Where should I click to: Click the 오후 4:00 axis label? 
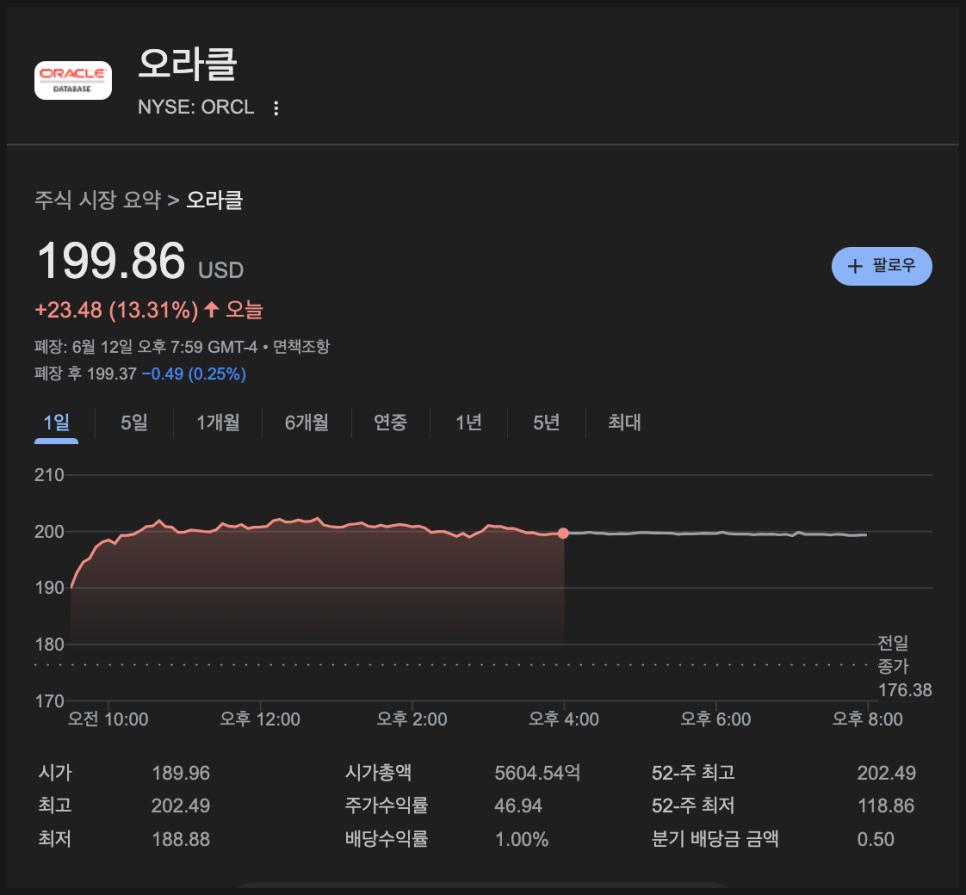pos(564,719)
